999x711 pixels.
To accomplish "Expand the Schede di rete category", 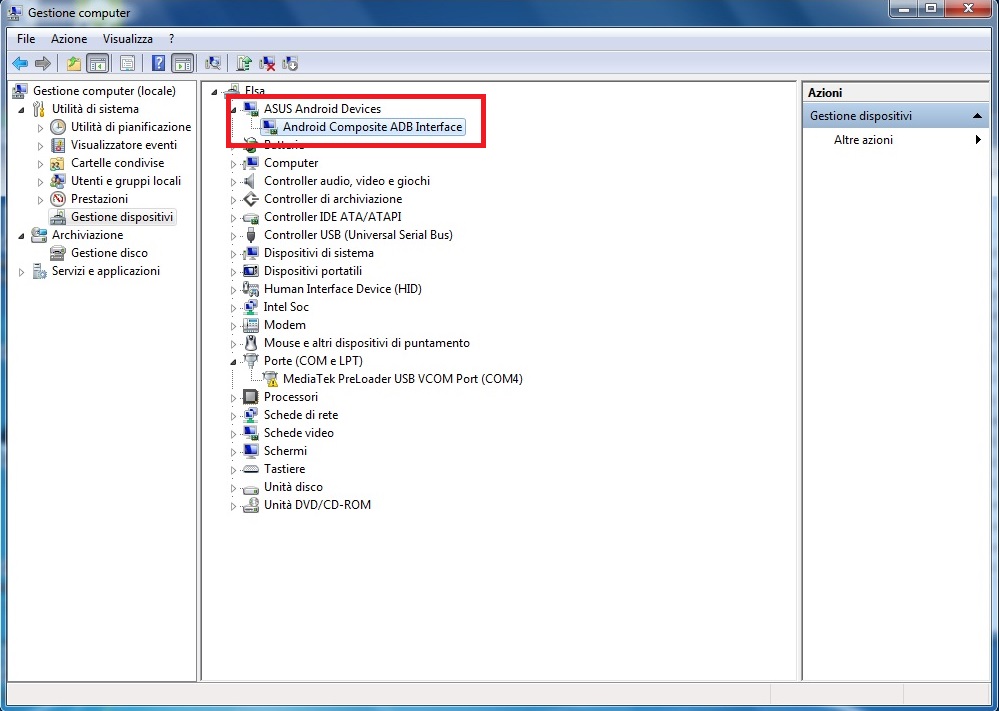I will tap(234, 416).
